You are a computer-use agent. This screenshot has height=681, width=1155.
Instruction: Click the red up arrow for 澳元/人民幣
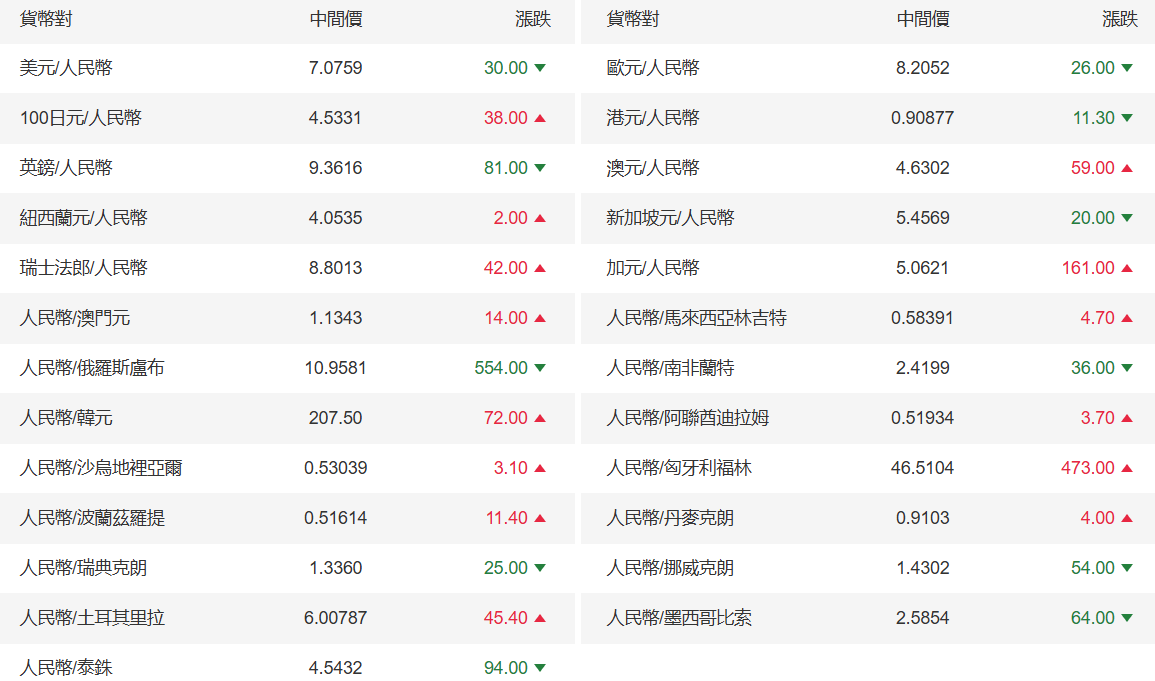click(x=1127, y=168)
